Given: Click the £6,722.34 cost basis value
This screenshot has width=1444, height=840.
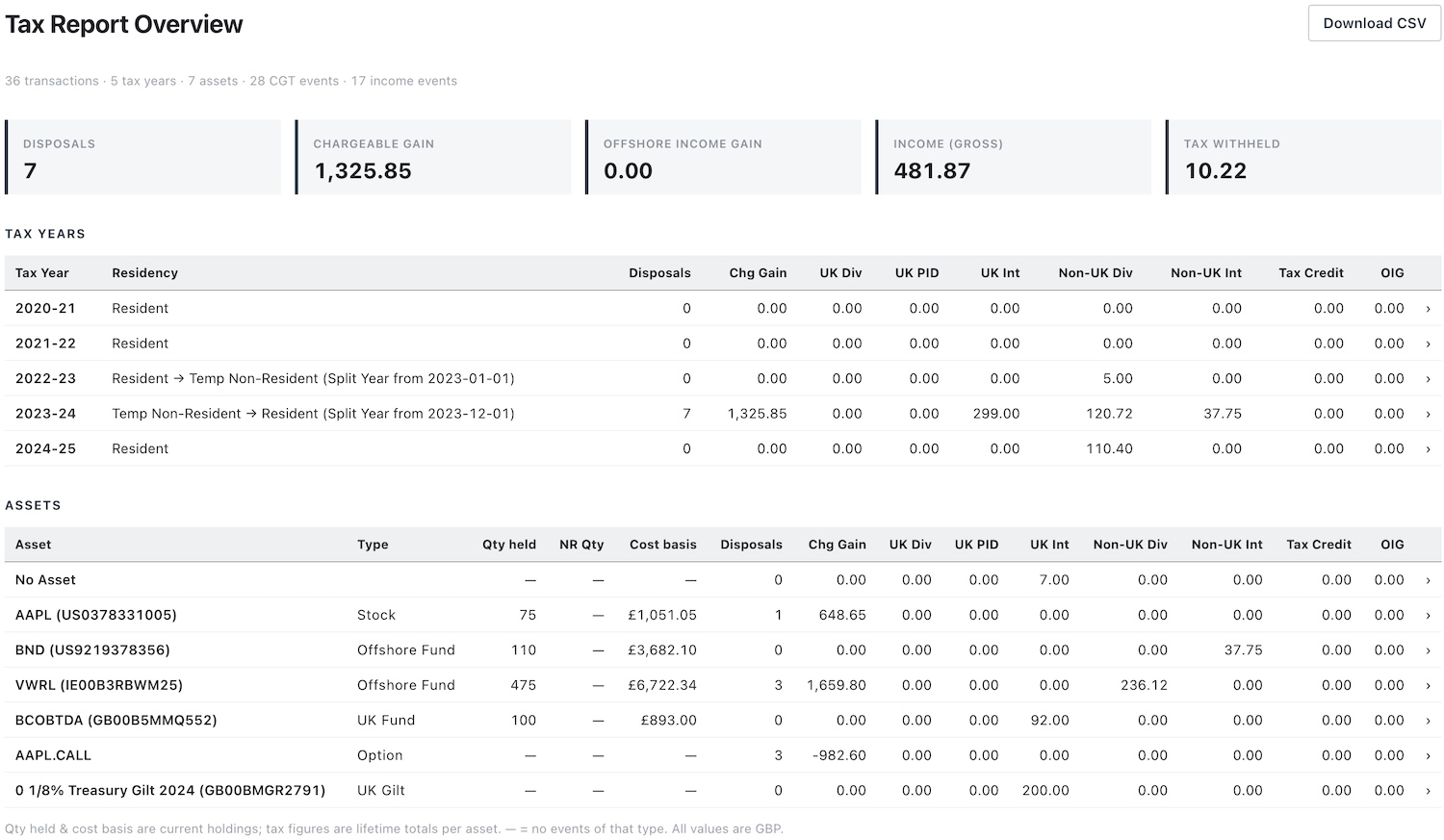Looking at the screenshot, I should (662, 685).
